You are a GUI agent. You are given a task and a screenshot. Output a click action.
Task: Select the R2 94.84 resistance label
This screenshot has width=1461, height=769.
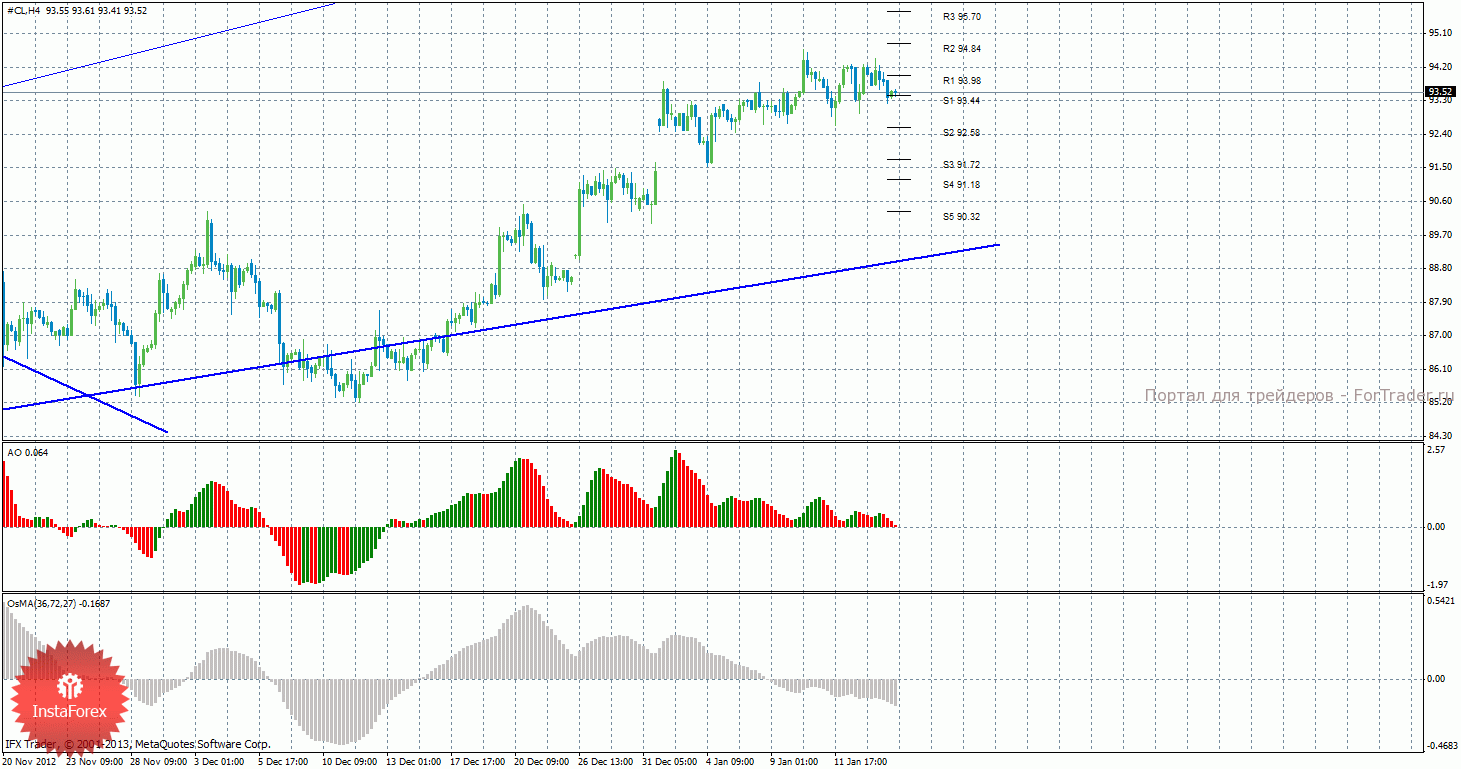961,49
